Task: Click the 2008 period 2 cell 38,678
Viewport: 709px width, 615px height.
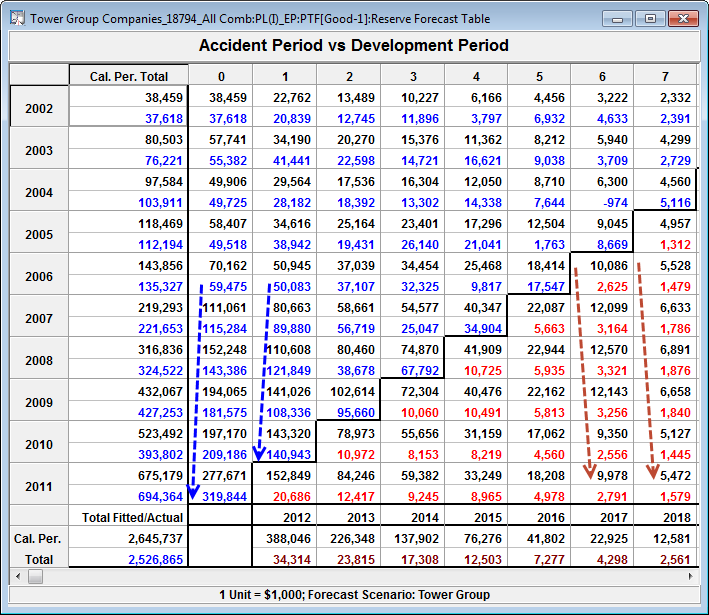Action: click(x=349, y=370)
